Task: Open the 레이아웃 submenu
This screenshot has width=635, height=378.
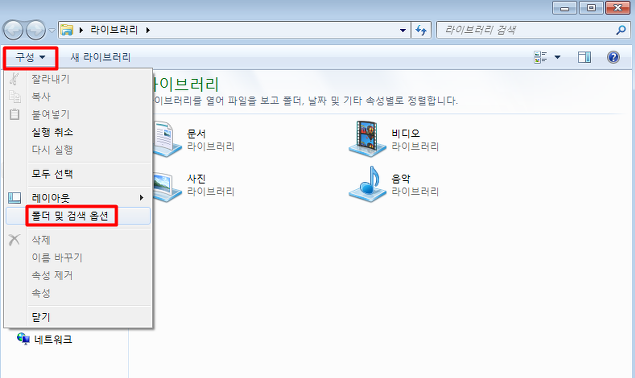Action: pos(78,198)
